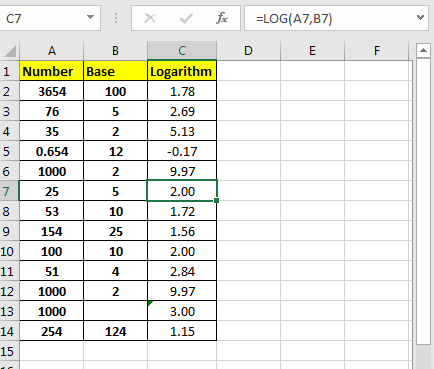Screen dimensions: 434x369
Task: Select column E header
Action: click(312, 51)
